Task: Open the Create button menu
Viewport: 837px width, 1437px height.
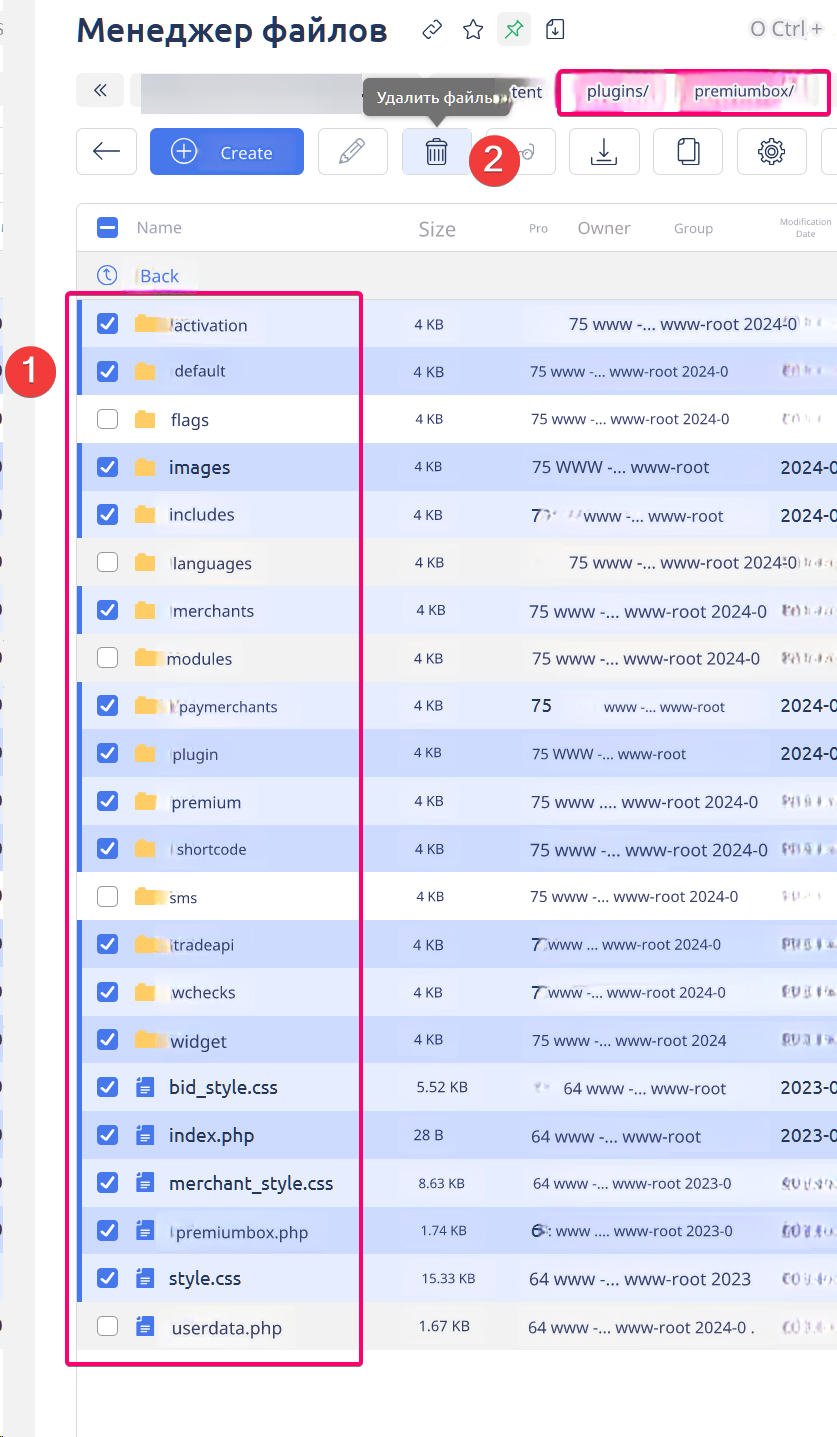Action: click(x=227, y=152)
